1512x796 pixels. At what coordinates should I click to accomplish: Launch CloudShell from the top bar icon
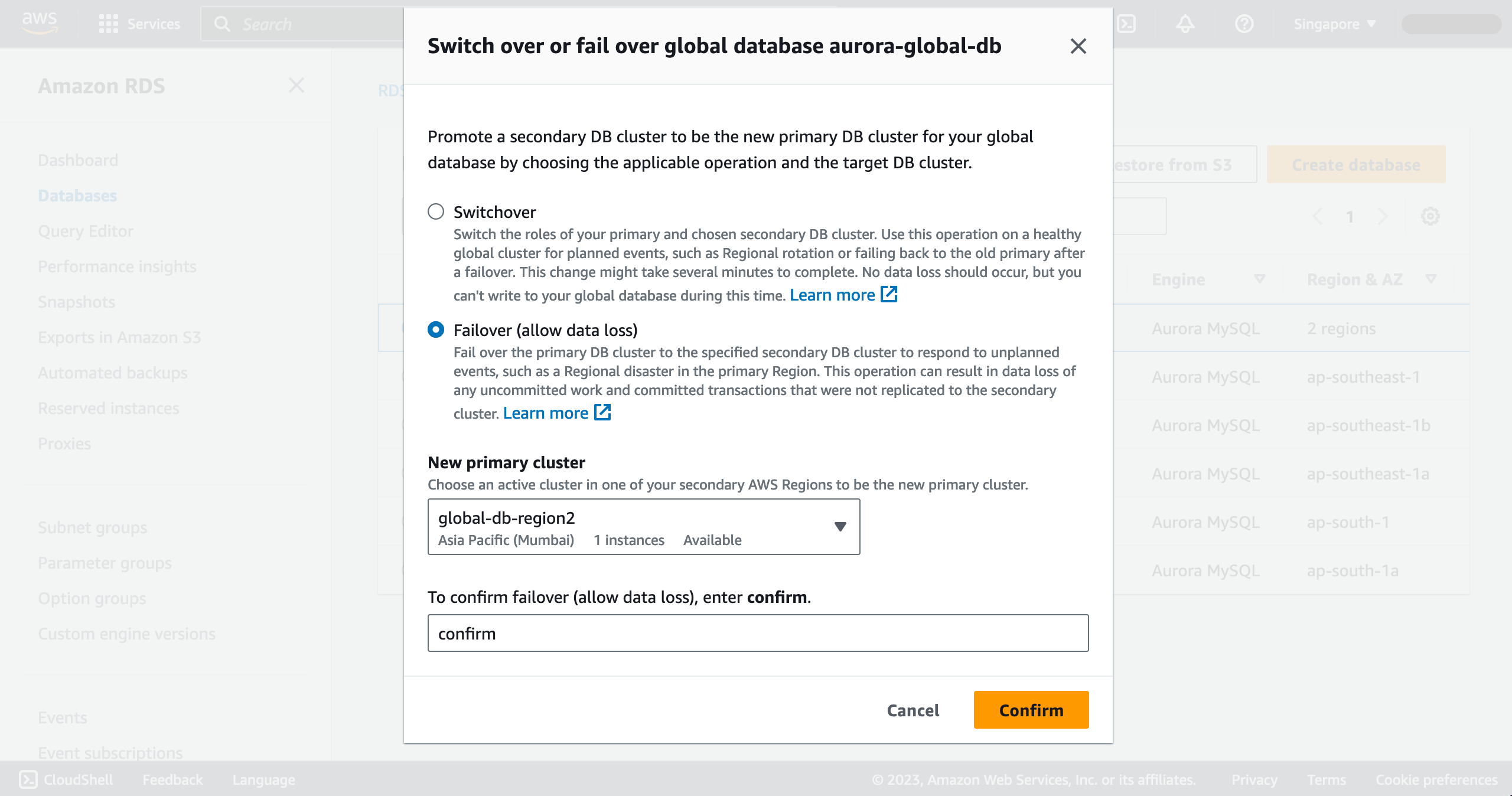pos(1126,24)
